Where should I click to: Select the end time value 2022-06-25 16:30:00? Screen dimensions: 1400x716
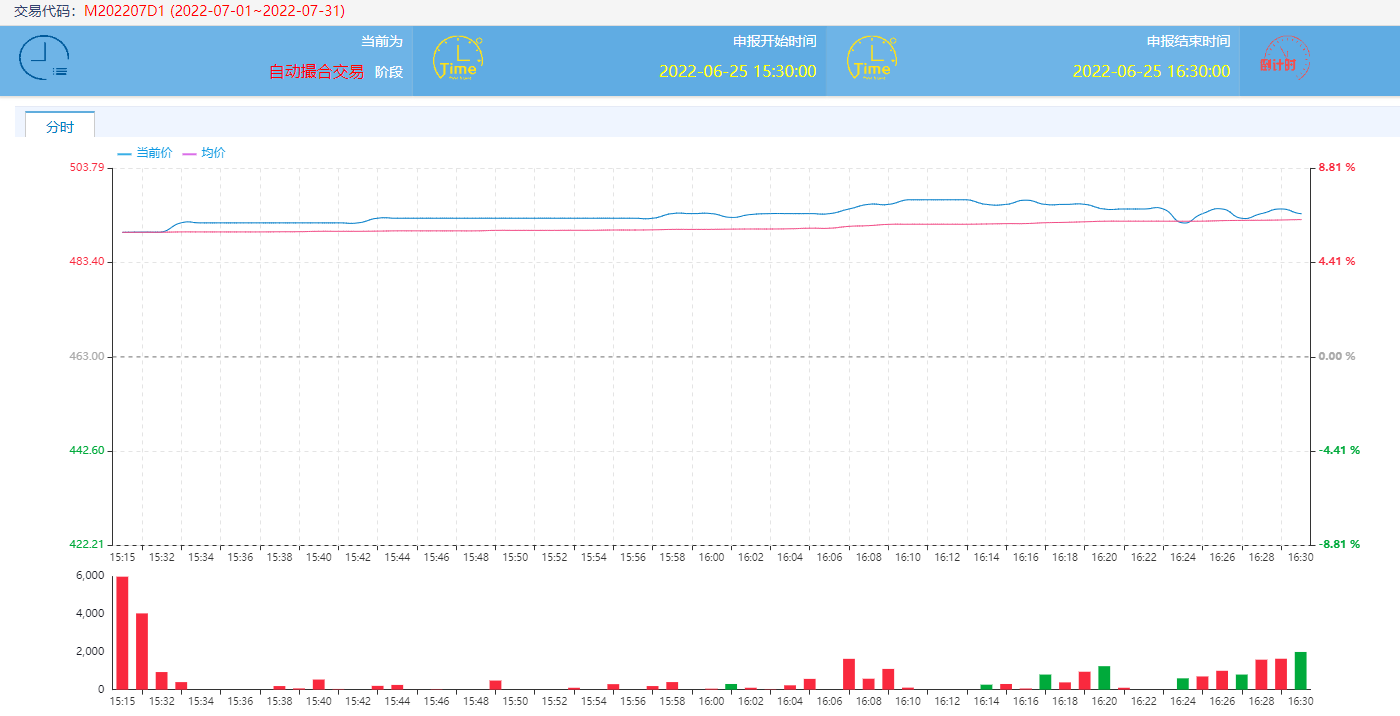[x=1151, y=72]
